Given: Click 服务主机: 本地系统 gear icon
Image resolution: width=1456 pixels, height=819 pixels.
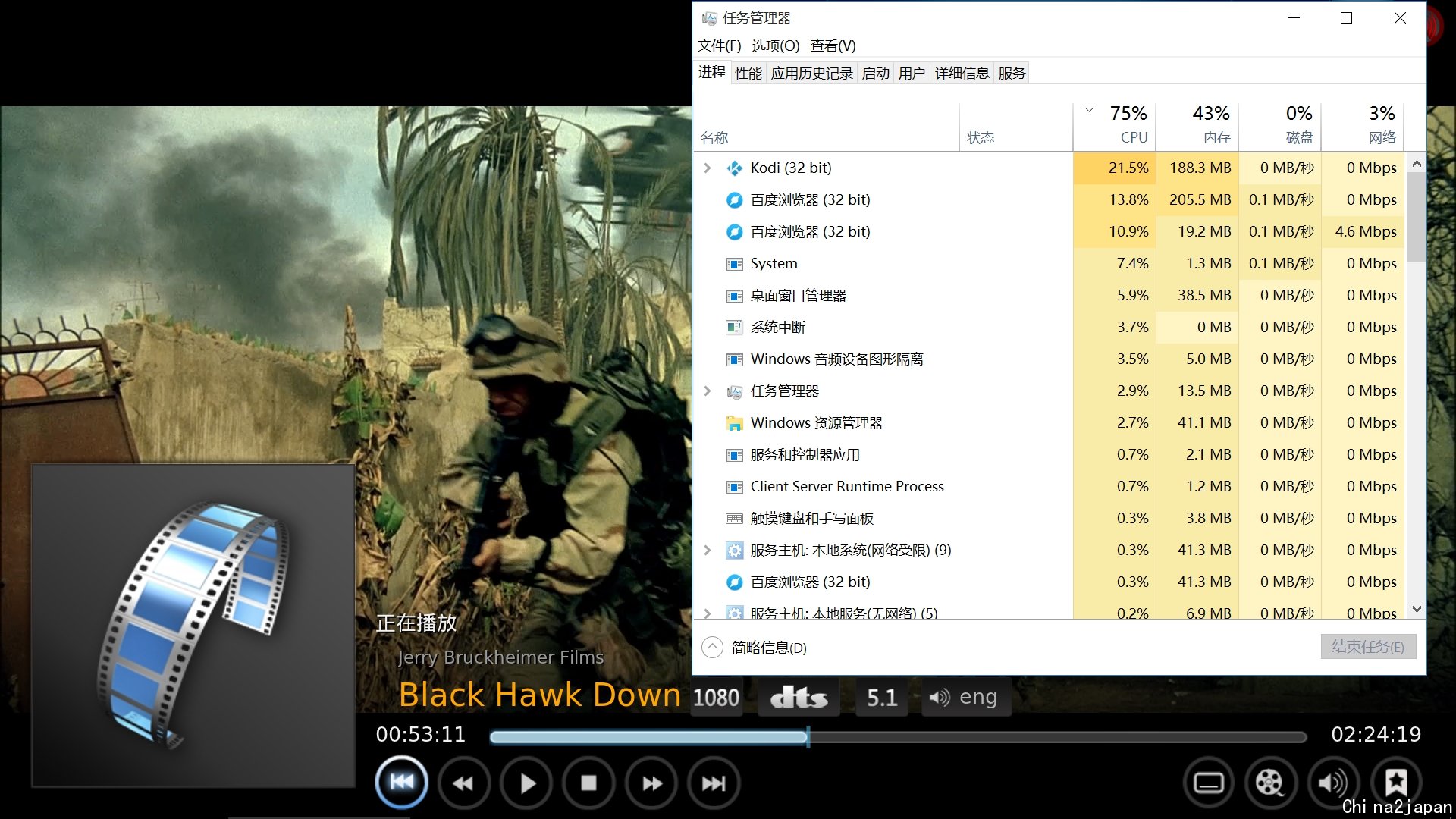Looking at the screenshot, I should [x=734, y=551].
